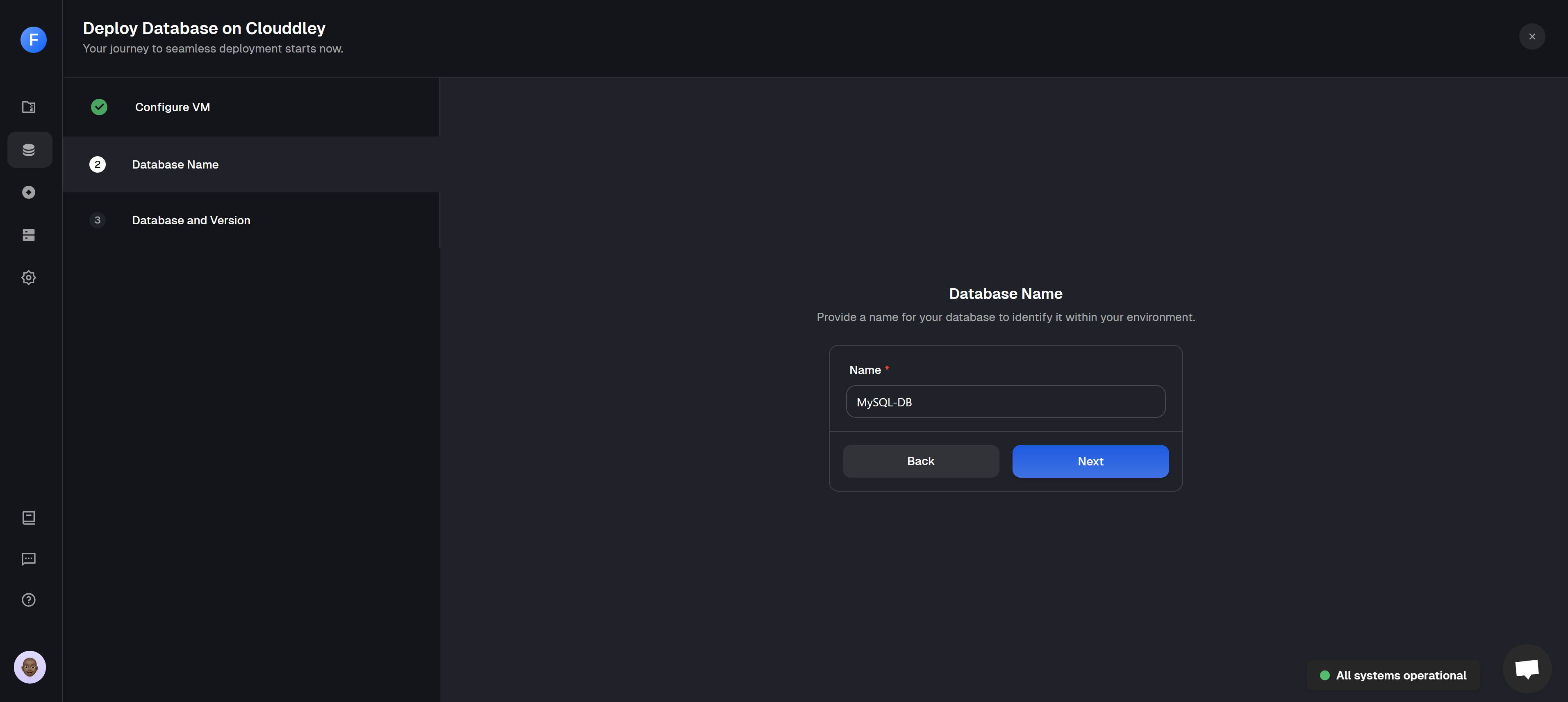
Task: Go to the Configure VM step
Action: pyautogui.click(x=172, y=107)
